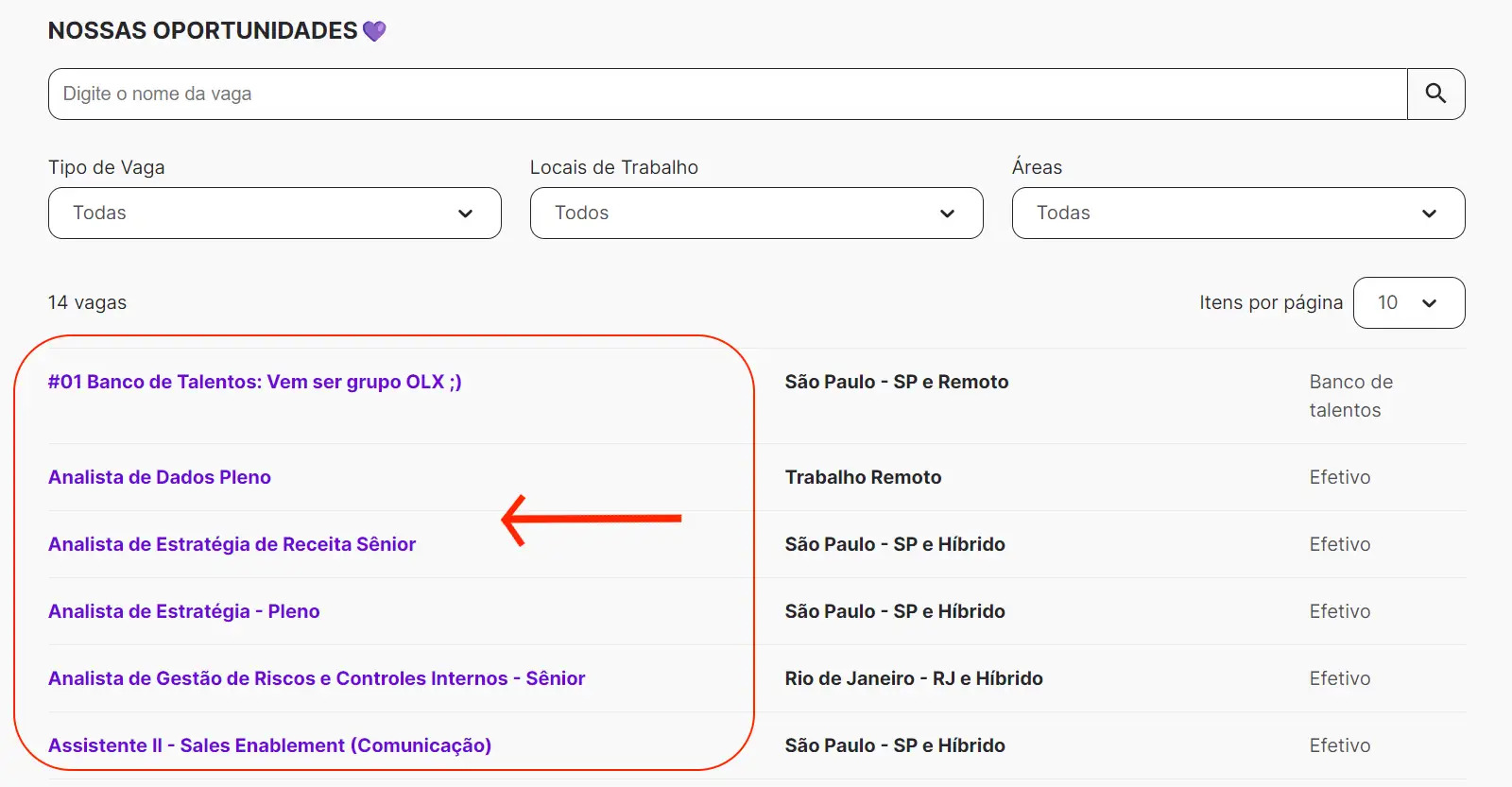1512x787 pixels.
Task: Open Analista de Dados Pleno vacancy
Action: click(x=160, y=477)
